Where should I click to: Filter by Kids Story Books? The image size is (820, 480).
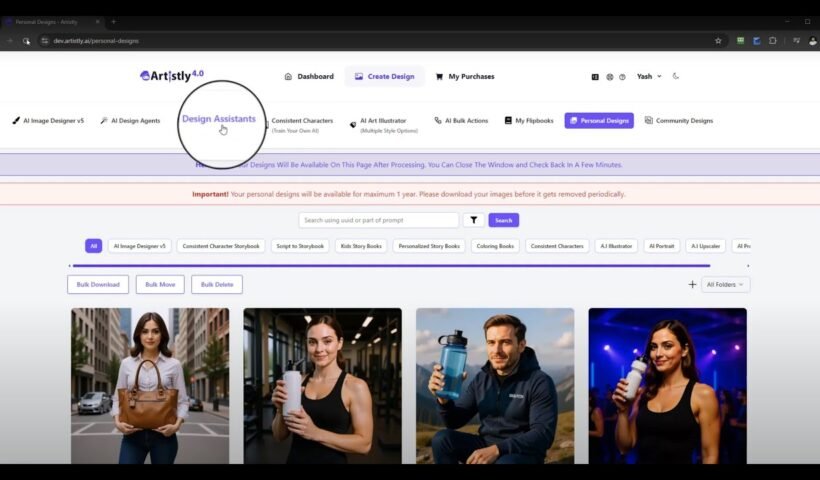[361, 246]
